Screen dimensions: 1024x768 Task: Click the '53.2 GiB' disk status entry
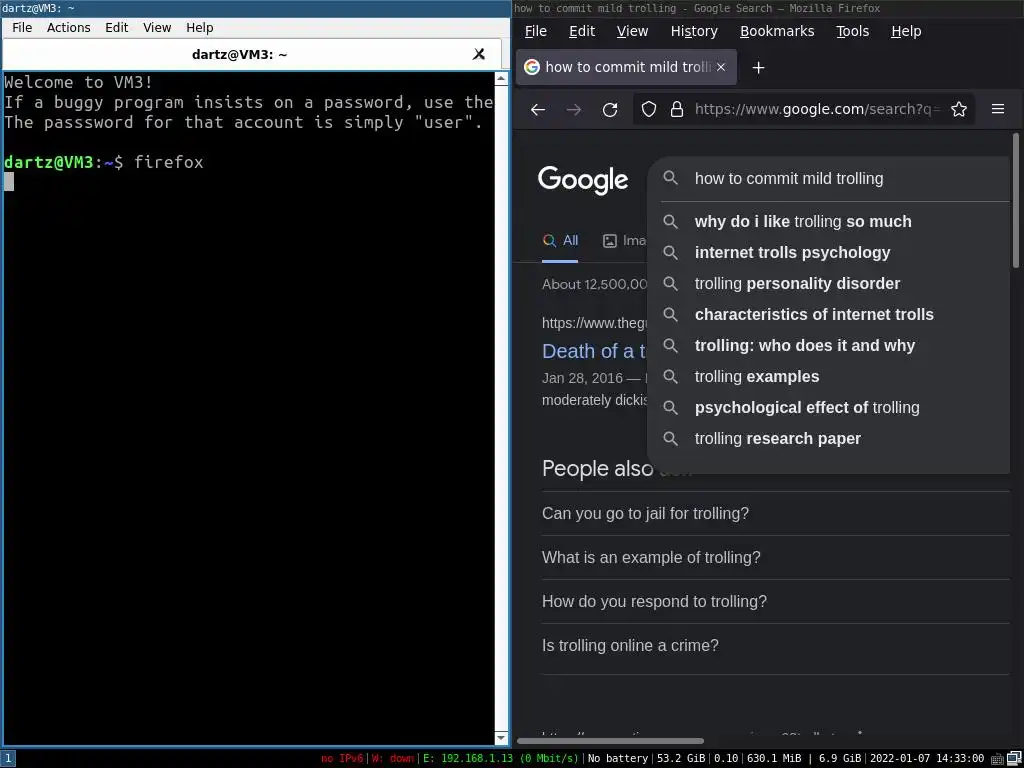point(679,759)
